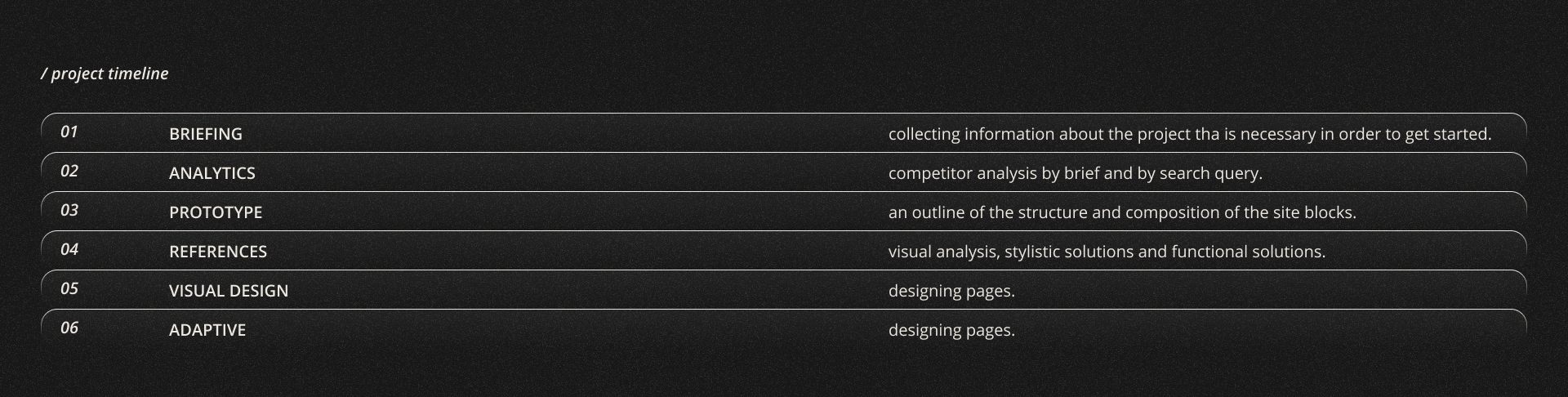
Task: Open the REFERENCES stage title
Action: (218, 252)
